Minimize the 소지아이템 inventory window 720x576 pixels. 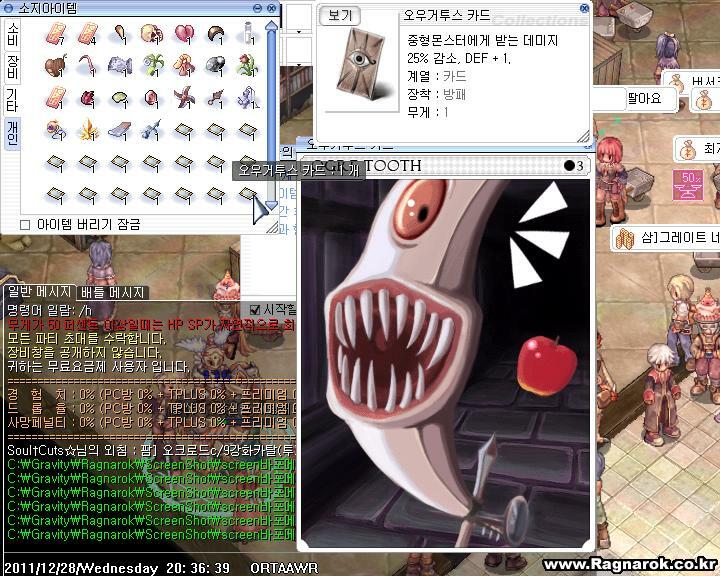pyautogui.click(x=258, y=8)
